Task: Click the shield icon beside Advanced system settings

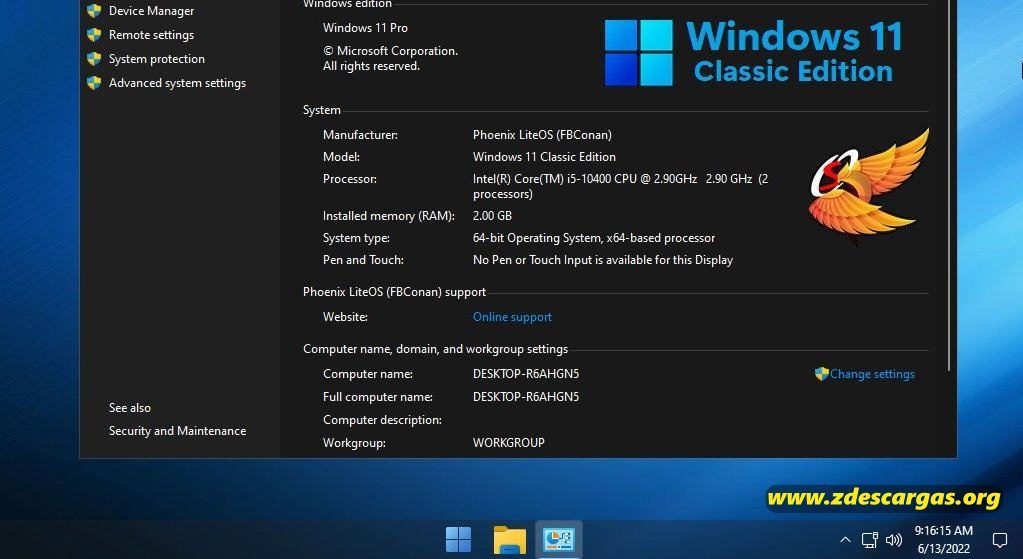Action: pyautogui.click(x=95, y=83)
